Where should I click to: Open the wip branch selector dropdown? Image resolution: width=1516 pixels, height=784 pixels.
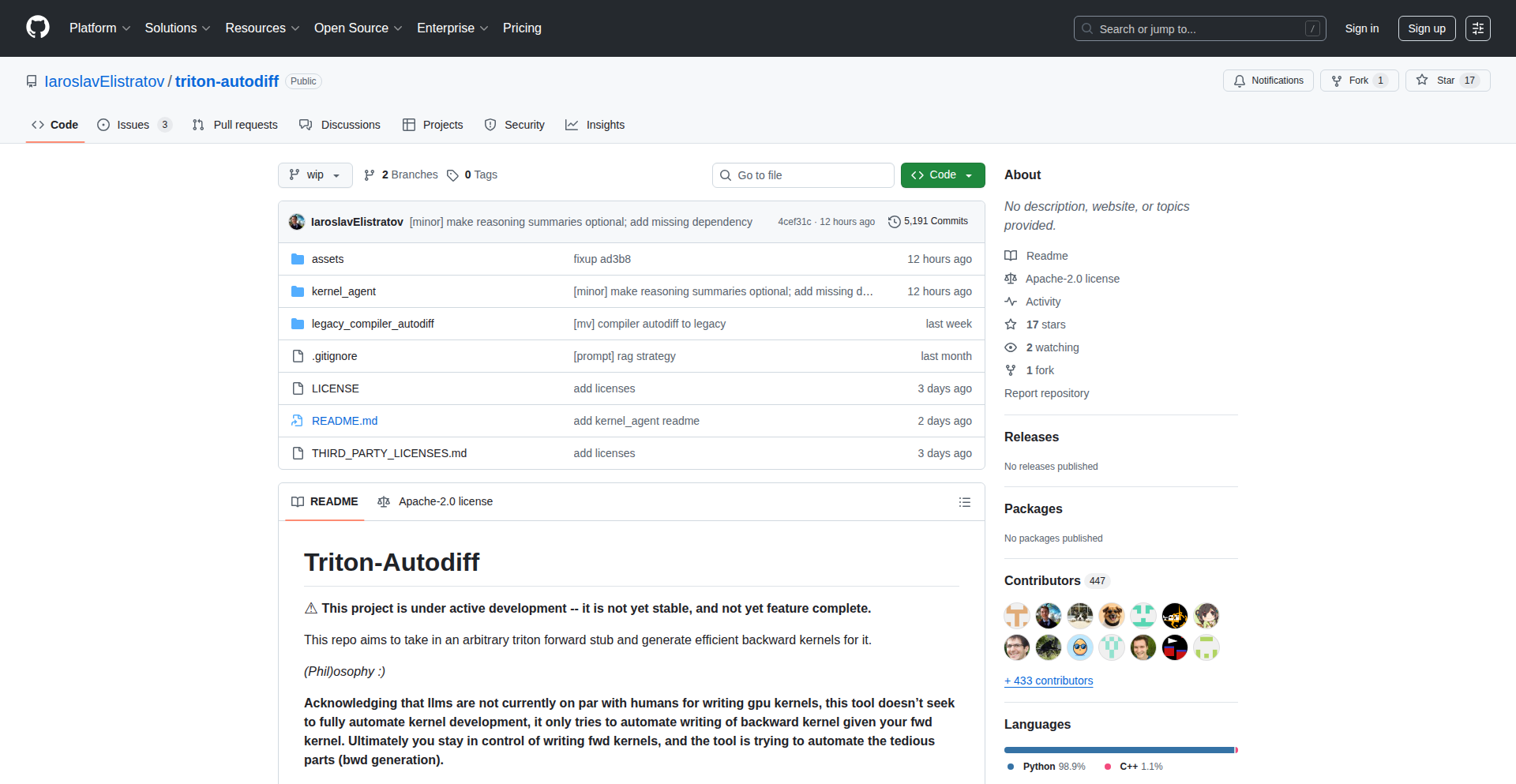(x=315, y=175)
